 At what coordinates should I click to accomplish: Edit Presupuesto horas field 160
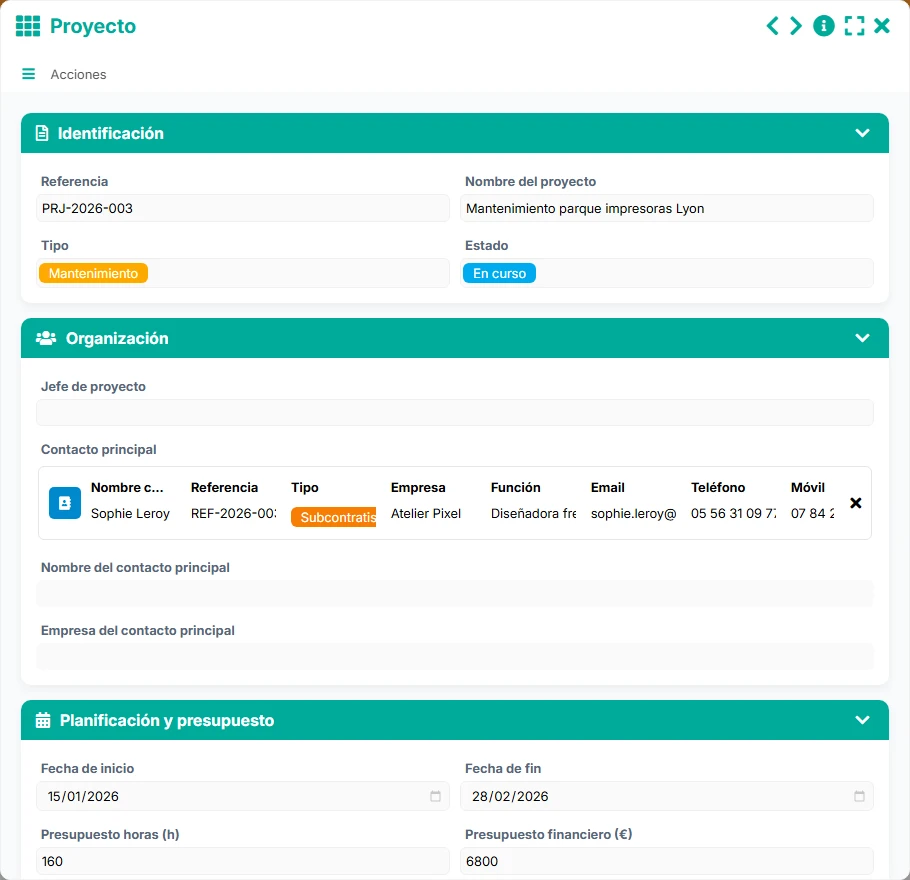coord(243,861)
